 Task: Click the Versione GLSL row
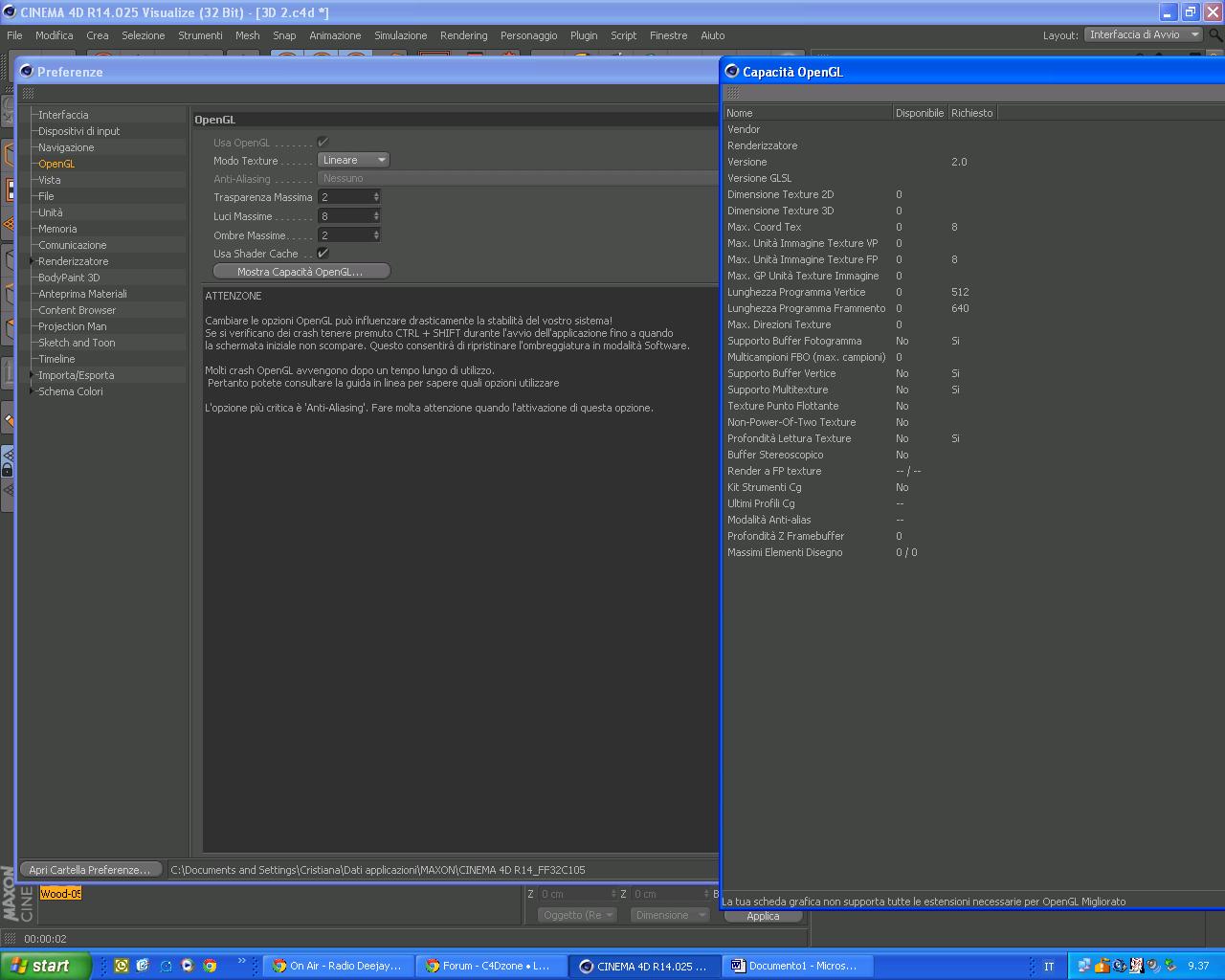973,178
